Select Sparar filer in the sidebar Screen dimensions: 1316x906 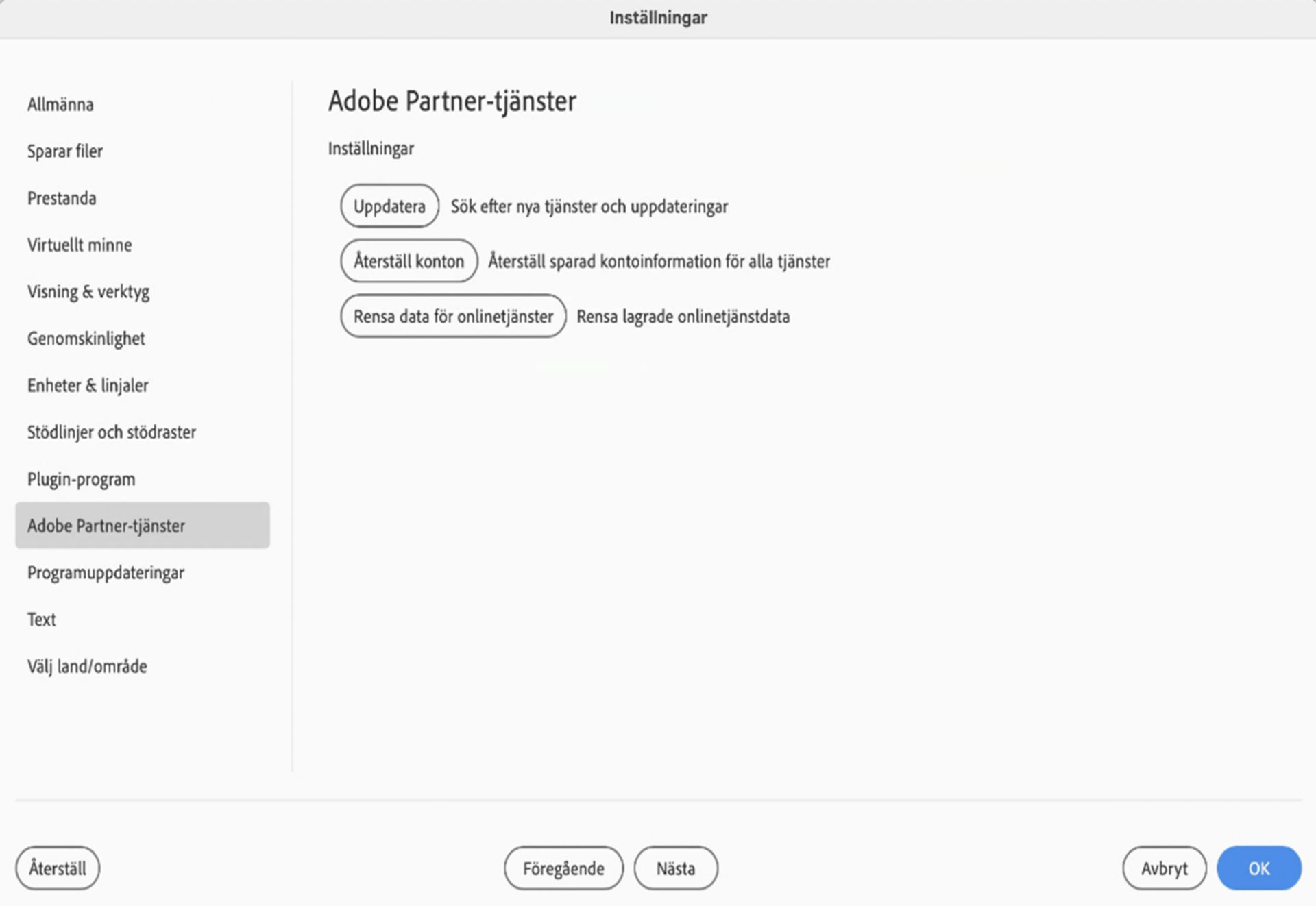click(65, 151)
